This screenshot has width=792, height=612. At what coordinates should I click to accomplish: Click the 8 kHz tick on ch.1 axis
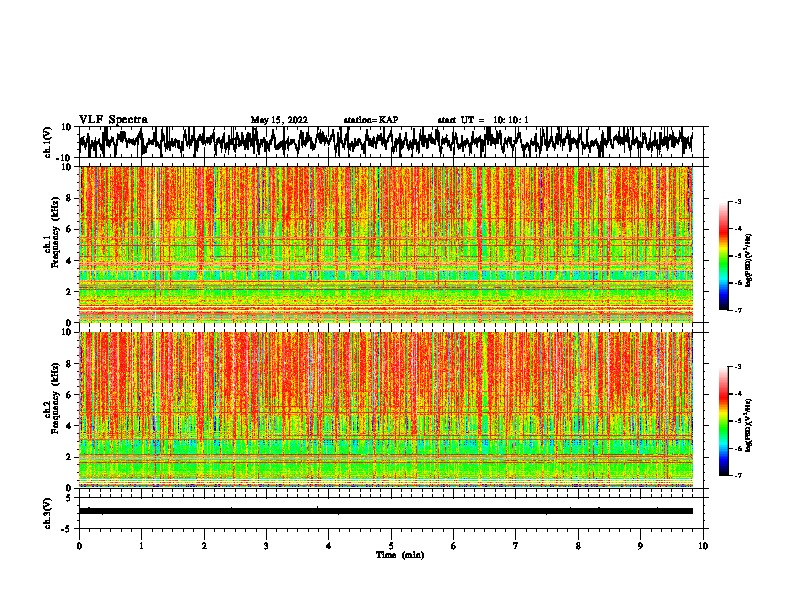click(x=69, y=198)
